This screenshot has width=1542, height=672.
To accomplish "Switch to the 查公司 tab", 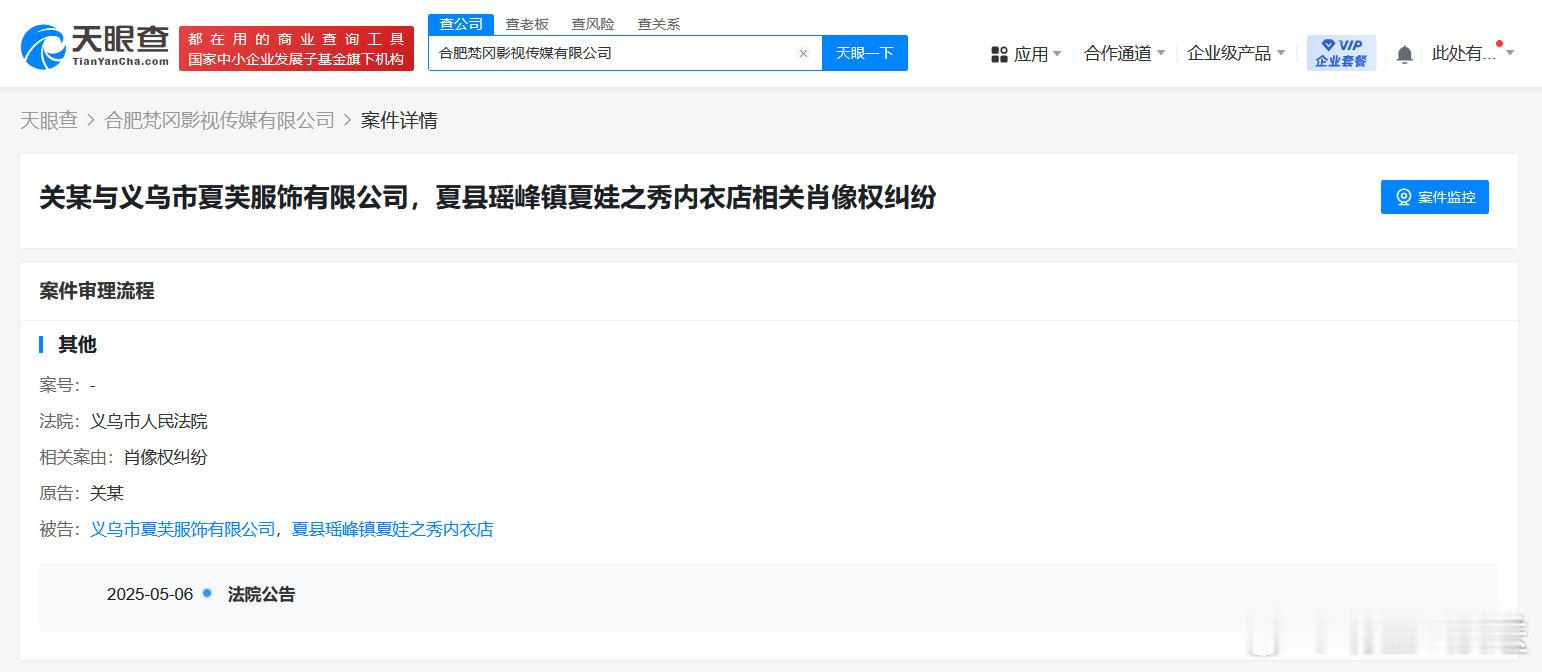I will point(461,24).
